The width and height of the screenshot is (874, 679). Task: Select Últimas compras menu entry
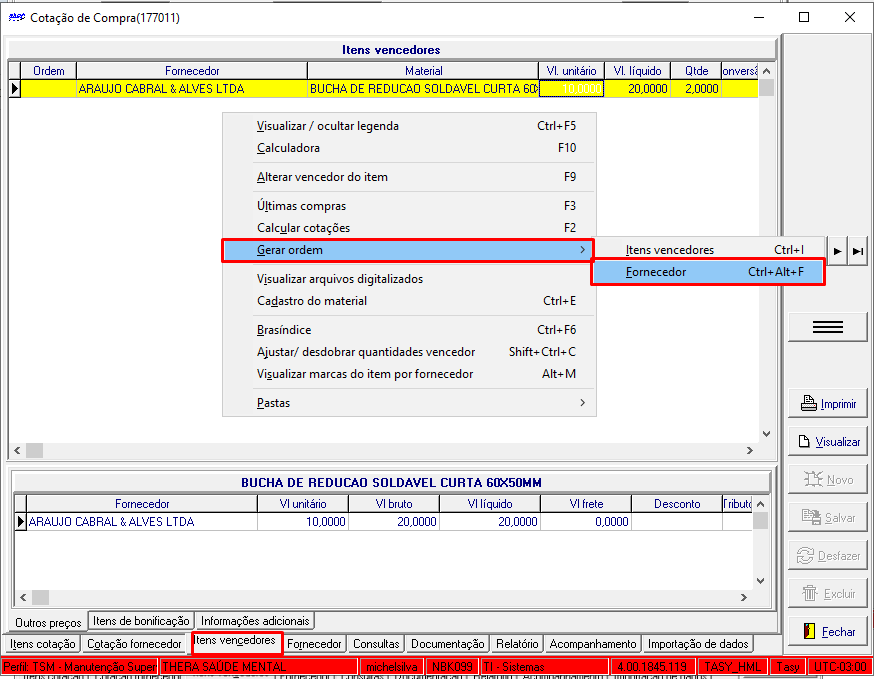click(x=409, y=206)
